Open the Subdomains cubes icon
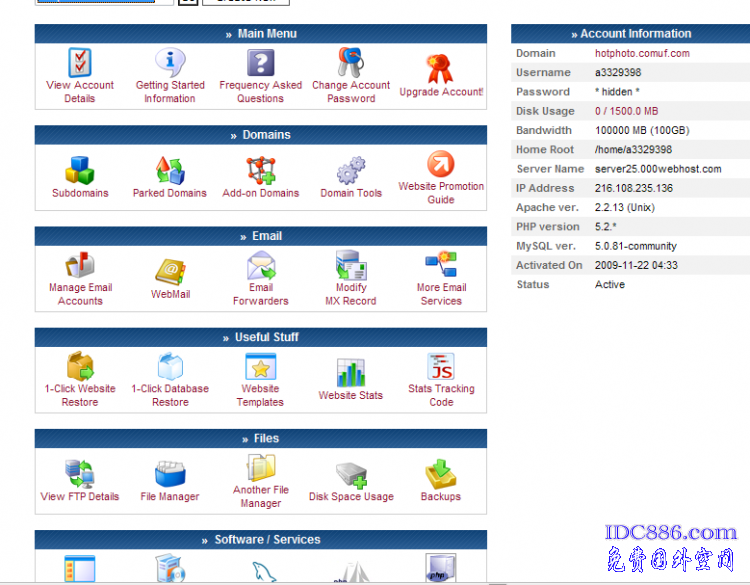 point(80,170)
